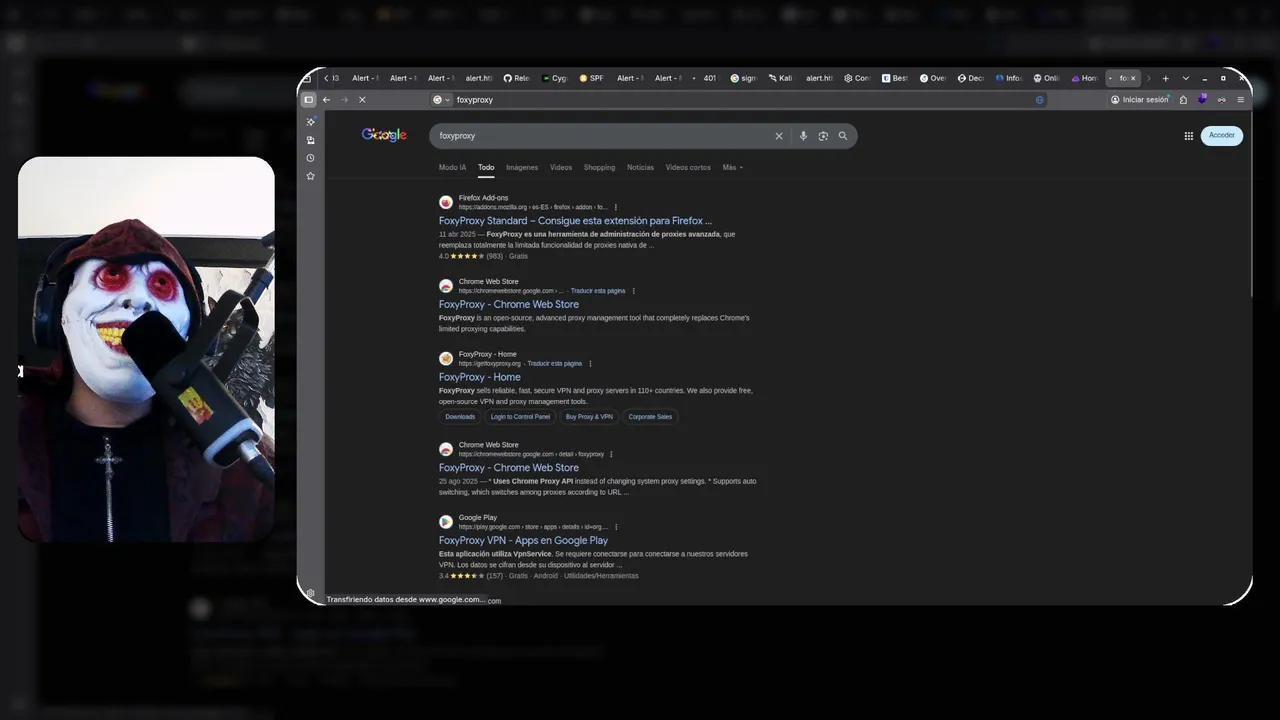
Task: Click Buy Proxy & VPN chip
Action: [x=589, y=417]
